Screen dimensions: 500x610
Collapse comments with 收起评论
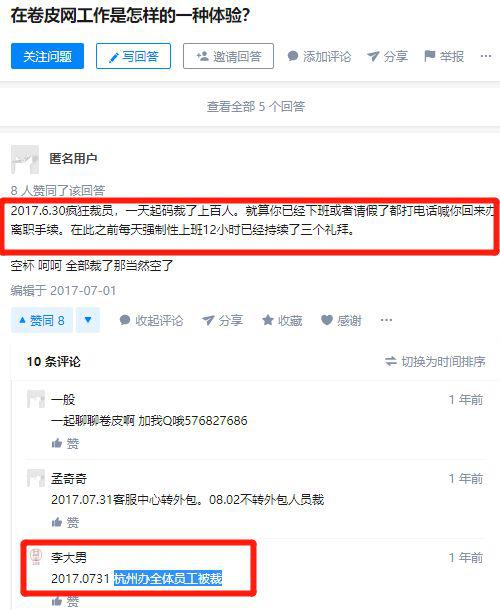click(x=151, y=320)
